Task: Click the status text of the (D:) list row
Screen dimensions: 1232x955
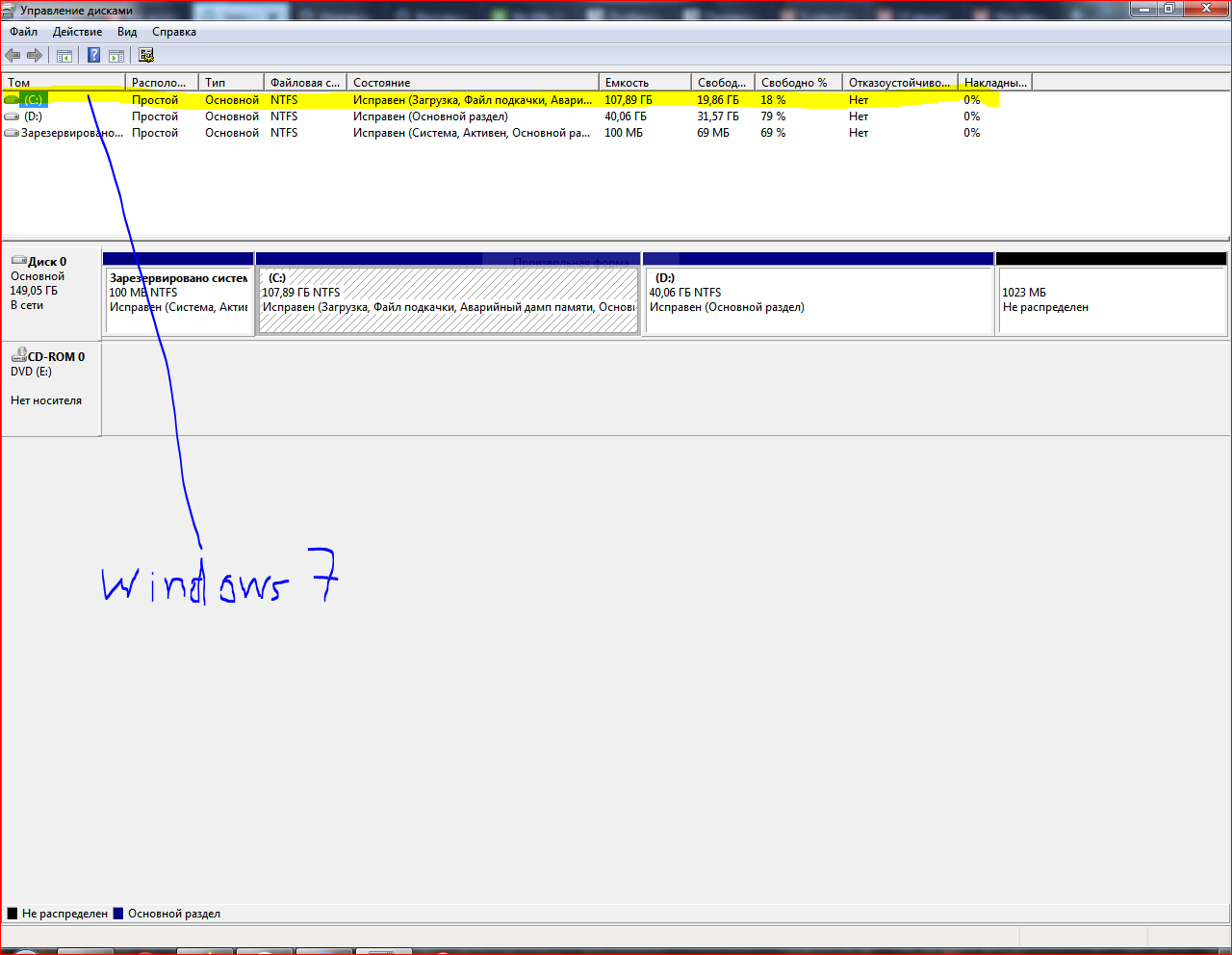Action: 430,116
